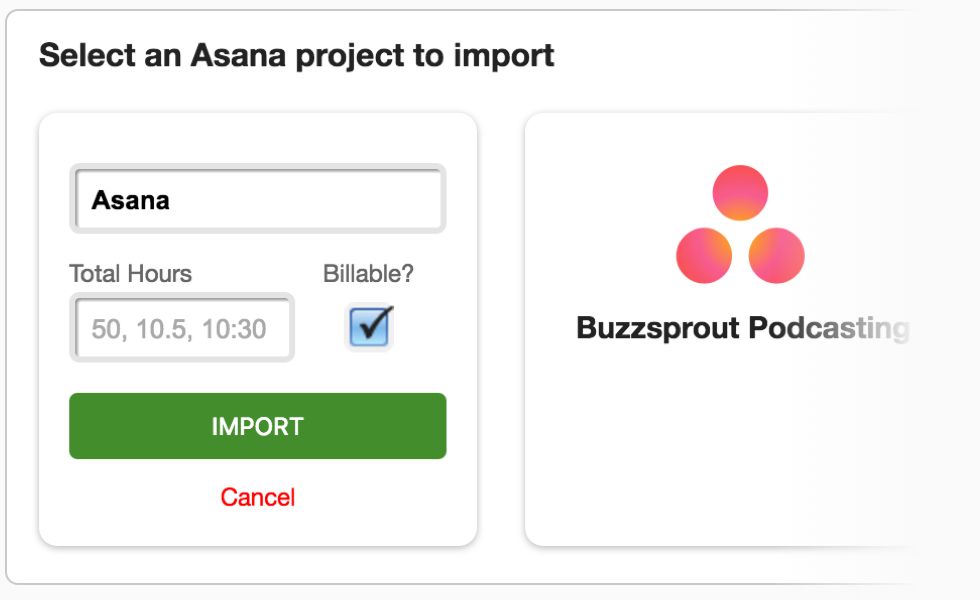Image resolution: width=980 pixels, height=600 pixels.
Task: Select the Buzzsprout Podcasting project card
Action: pos(719,329)
